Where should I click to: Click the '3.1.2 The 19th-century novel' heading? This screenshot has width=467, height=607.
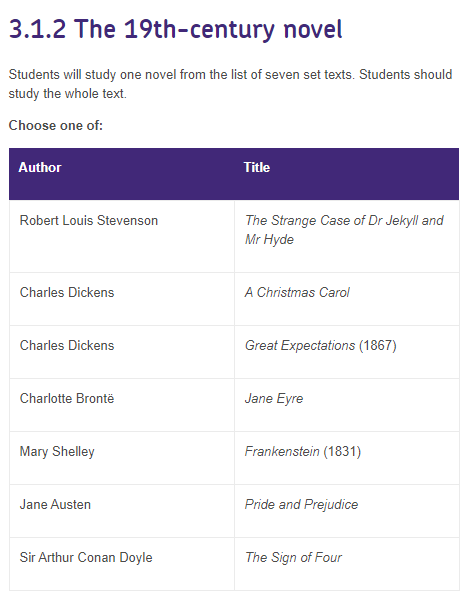(x=175, y=29)
